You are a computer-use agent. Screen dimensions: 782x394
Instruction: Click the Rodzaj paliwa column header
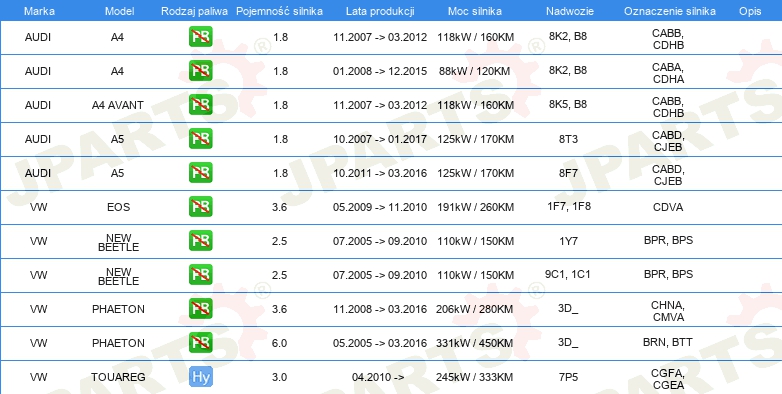coord(194,11)
